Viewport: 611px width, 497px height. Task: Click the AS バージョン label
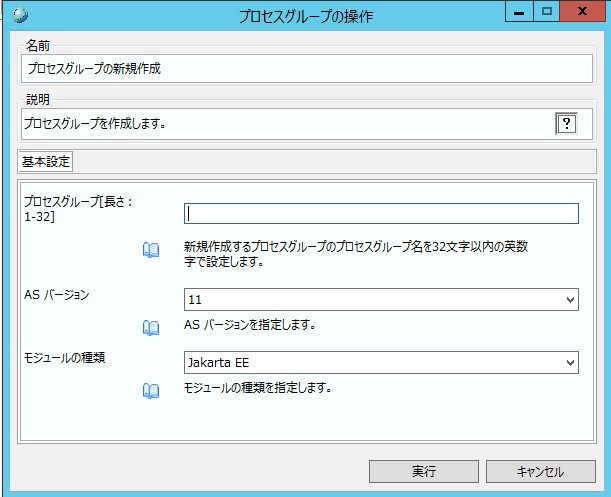tap(57, 295)
